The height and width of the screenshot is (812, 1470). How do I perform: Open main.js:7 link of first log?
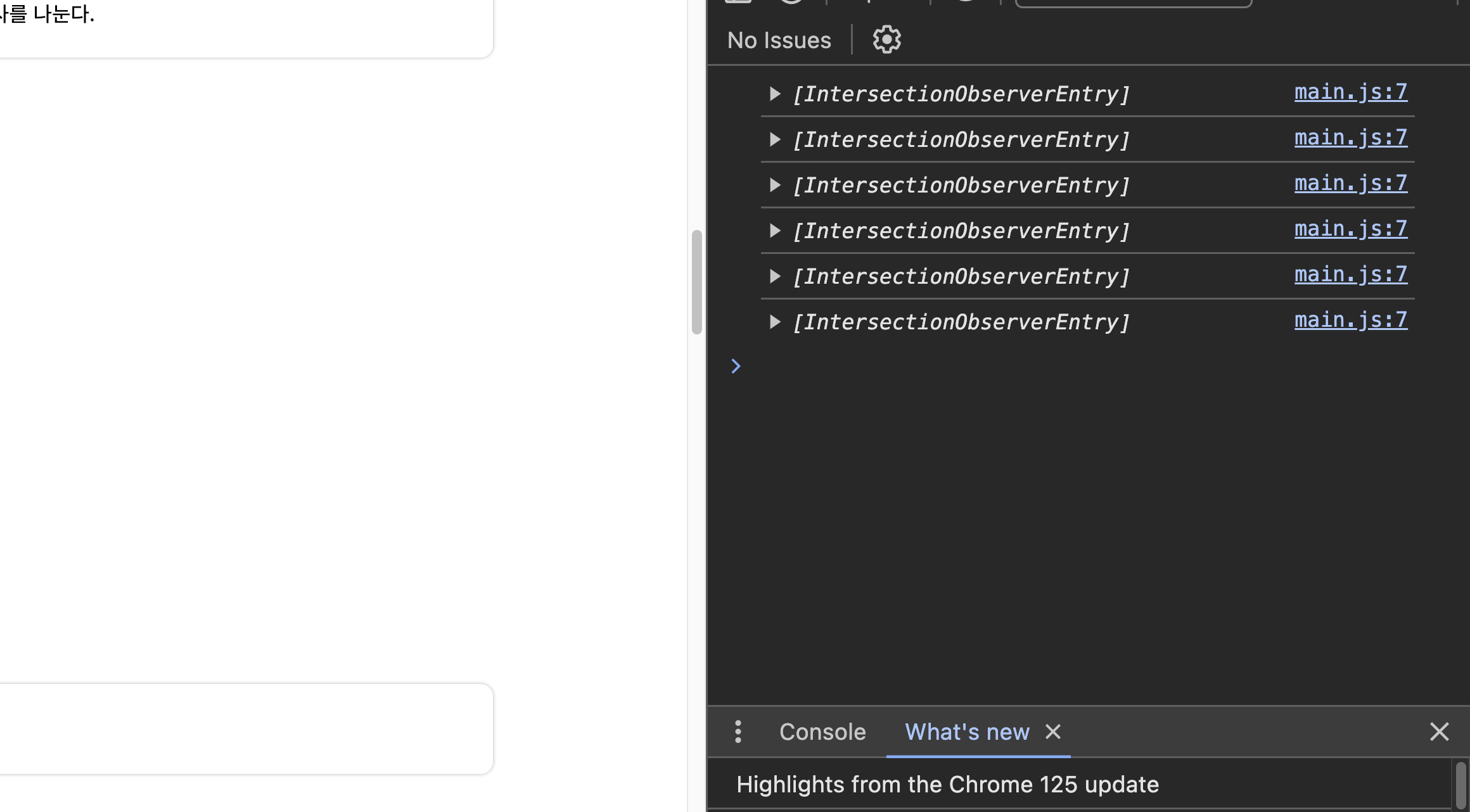[x=1350, y=92]
